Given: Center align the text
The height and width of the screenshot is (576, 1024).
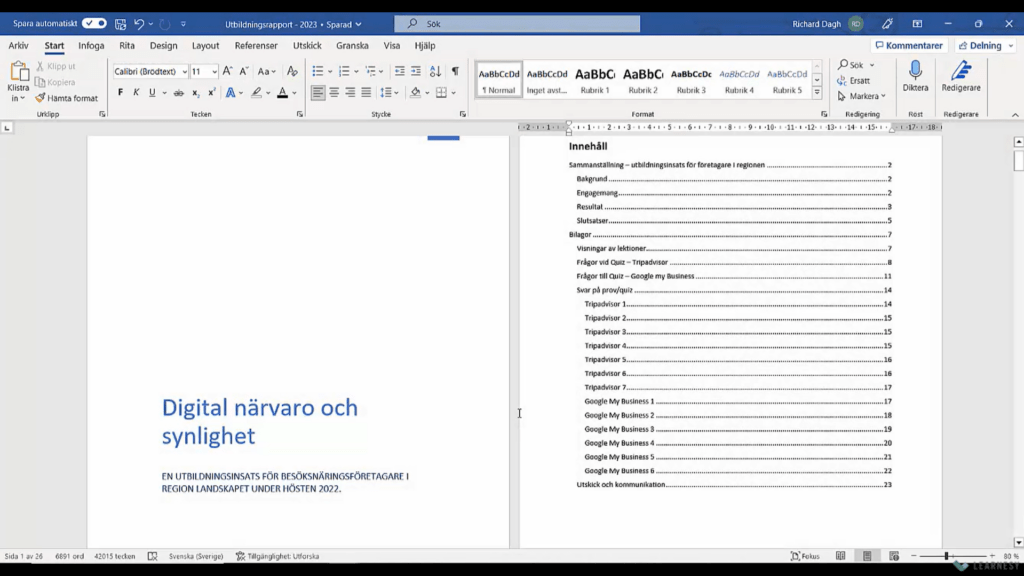Looking at the screenshot, I should coord(334,93).
